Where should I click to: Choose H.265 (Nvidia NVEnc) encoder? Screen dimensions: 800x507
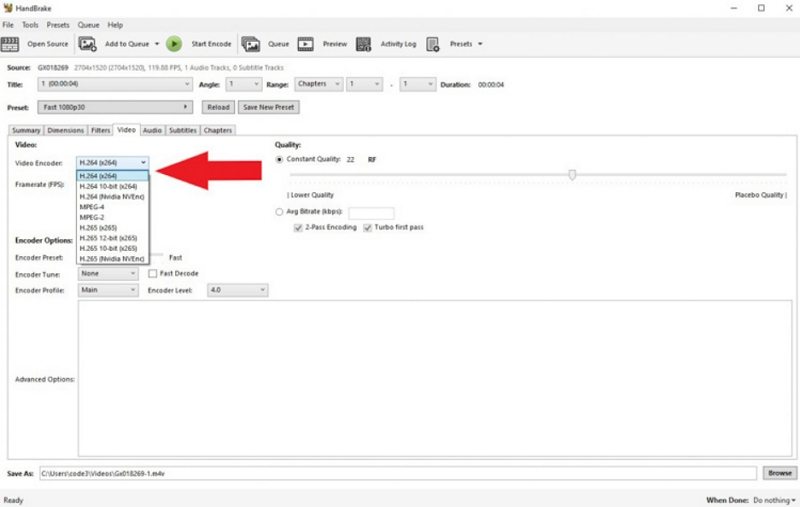113,259
